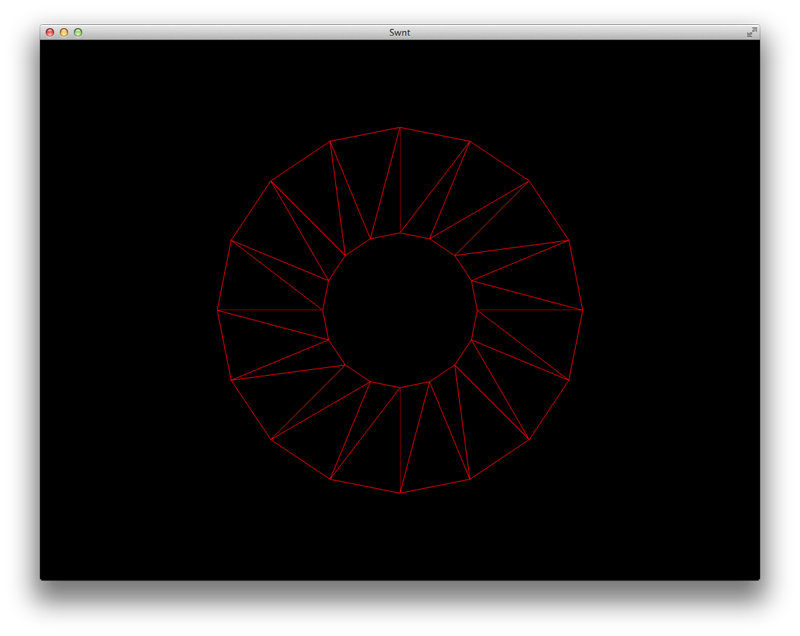Close the Swnt window with the red button
The height and width of the screenshot is (636, 800).
click(x=50, y=32)
